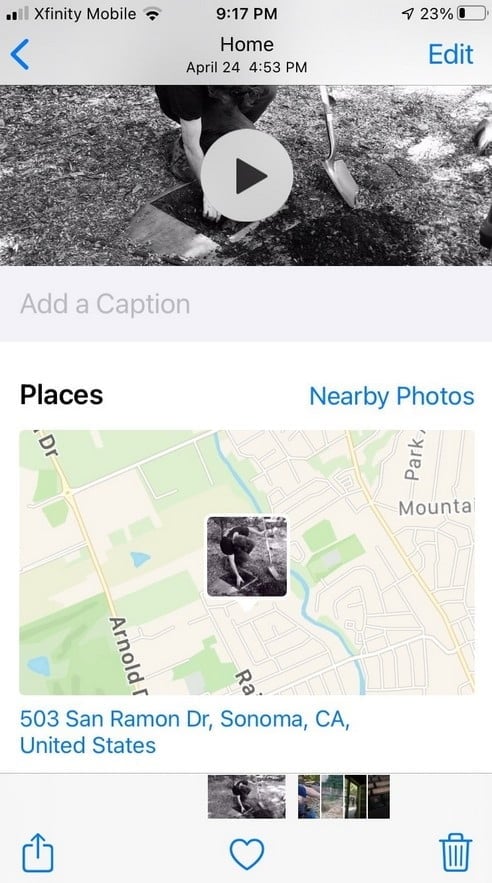The image size is (492, 883).
Task: Select the fence photo thumbnail in the filmstrip
Action: pyautogui.click(x=332, y=796)
